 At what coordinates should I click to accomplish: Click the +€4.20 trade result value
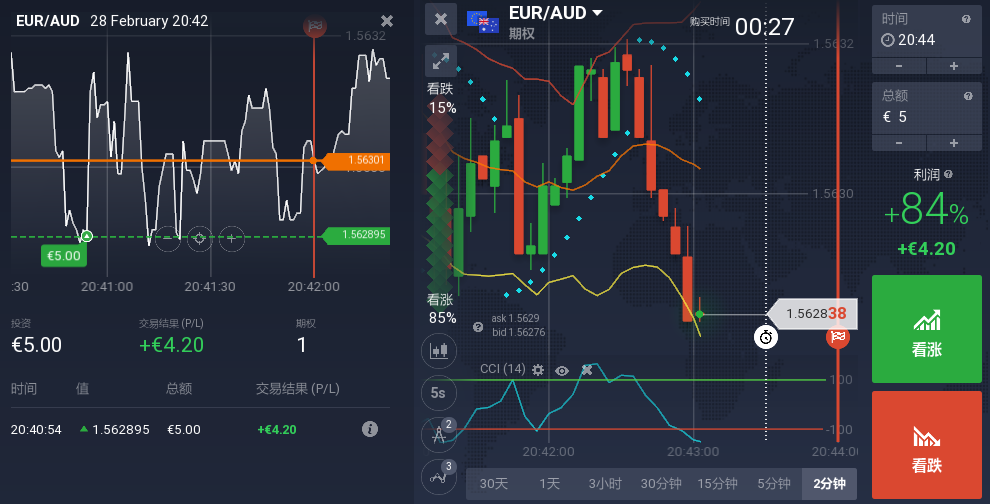pos(171,345)
